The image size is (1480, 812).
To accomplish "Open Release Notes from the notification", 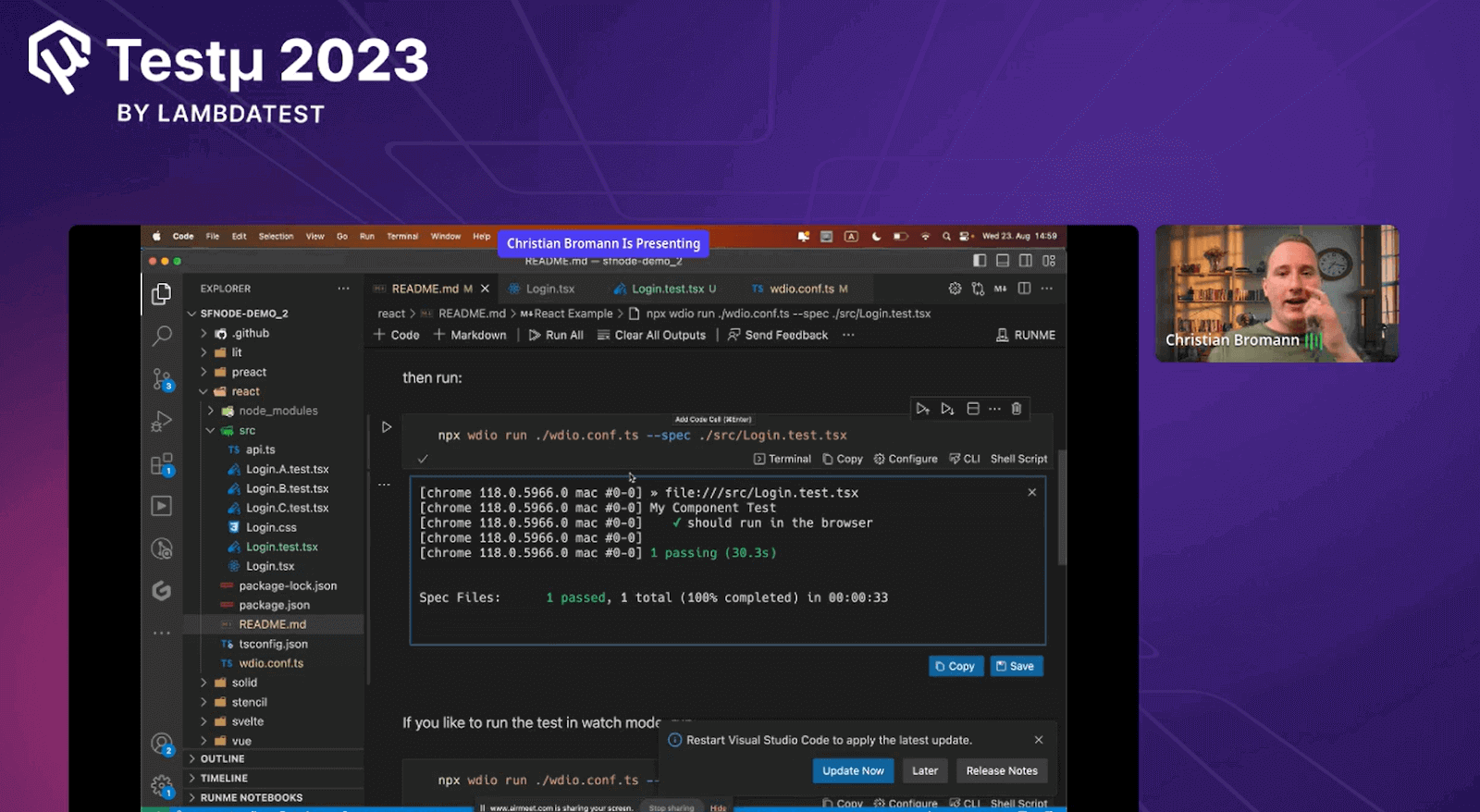I will coord(1002,770).
